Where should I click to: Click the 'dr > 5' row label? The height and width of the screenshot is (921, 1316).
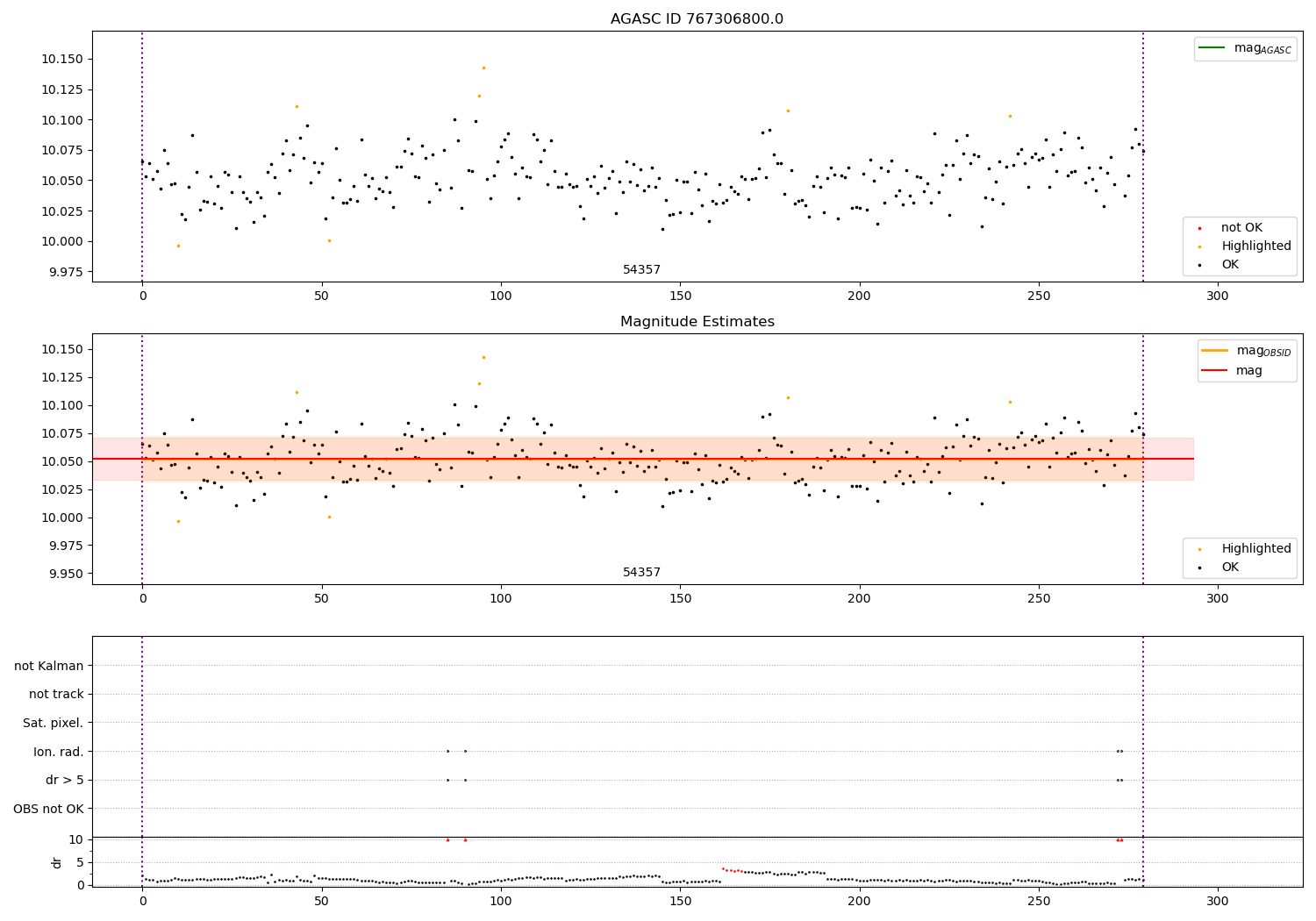[x=65, y=781]
